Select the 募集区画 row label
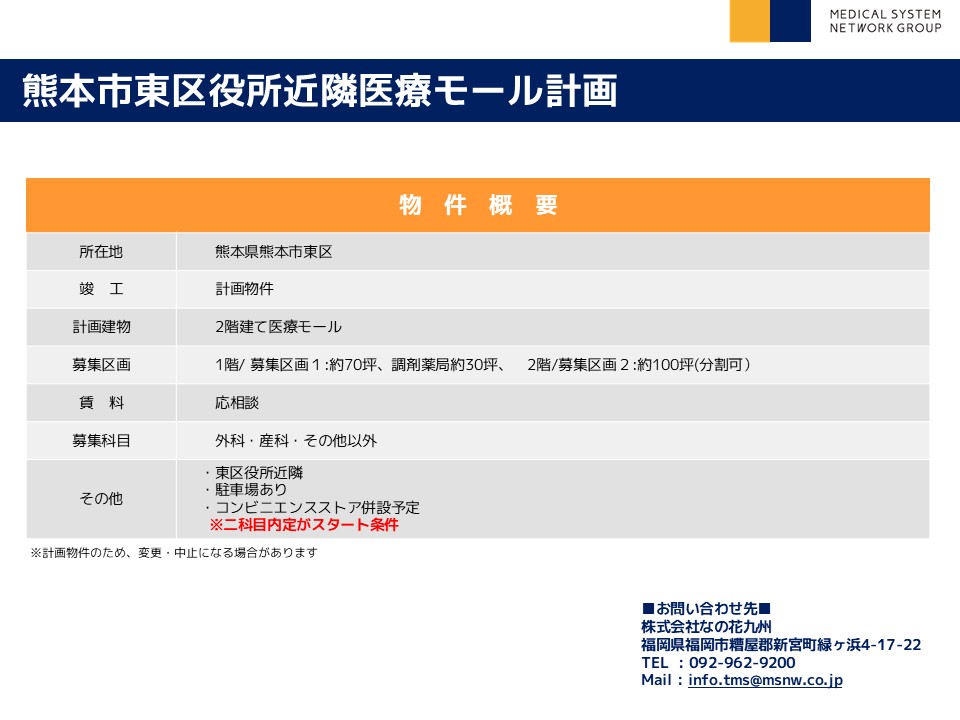The width and height of the screenshot is (960, 720). point(101,365)
